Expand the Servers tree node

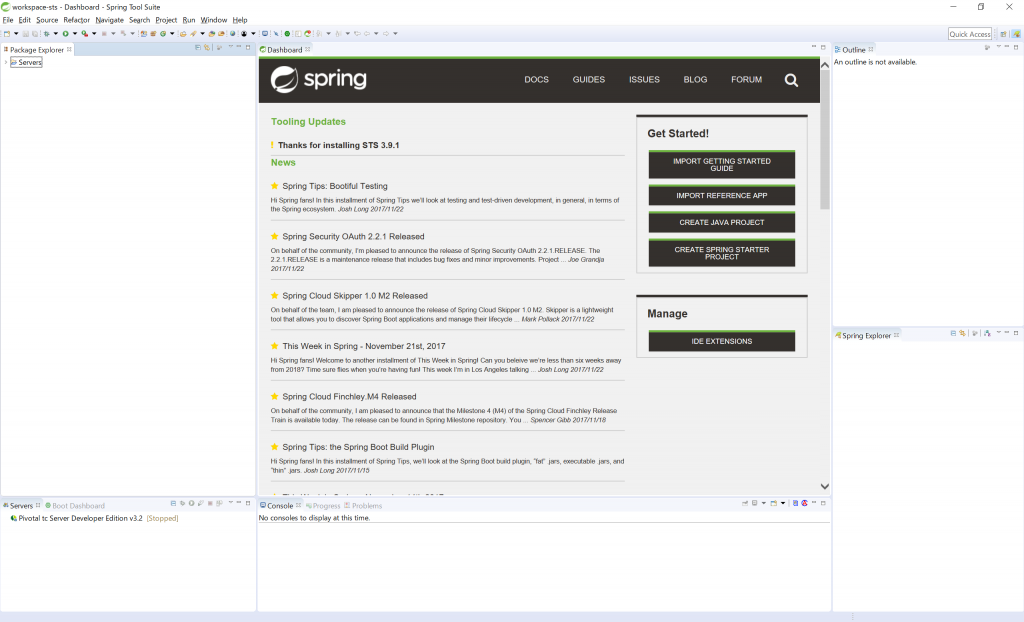pyautogui.click(x=5, y=62)
